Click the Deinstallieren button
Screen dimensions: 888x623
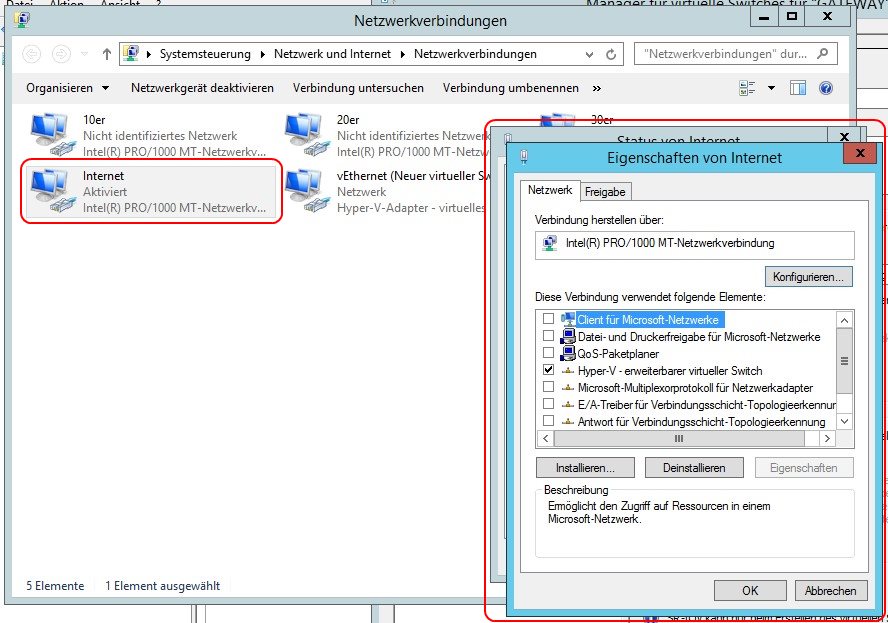click(694, 468)
